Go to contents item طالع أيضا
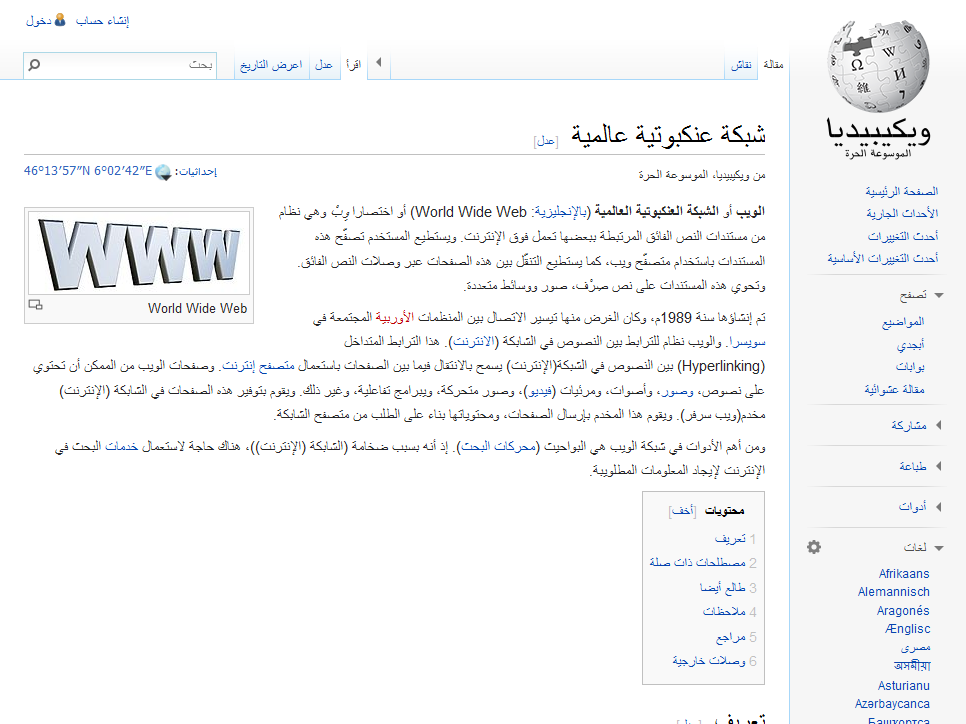Image resolution: width=966 pixels, height=724 pixels. 723,588
